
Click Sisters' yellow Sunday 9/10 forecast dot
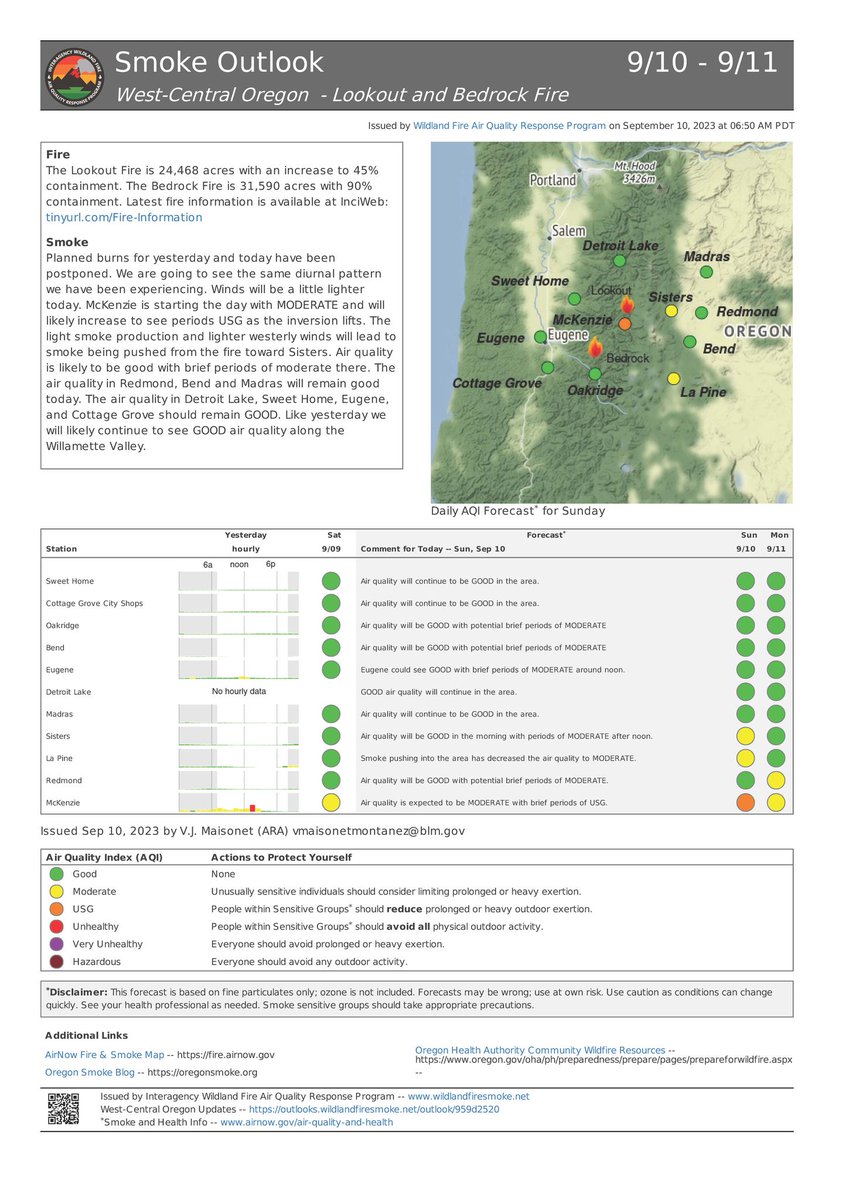[745, 736]
